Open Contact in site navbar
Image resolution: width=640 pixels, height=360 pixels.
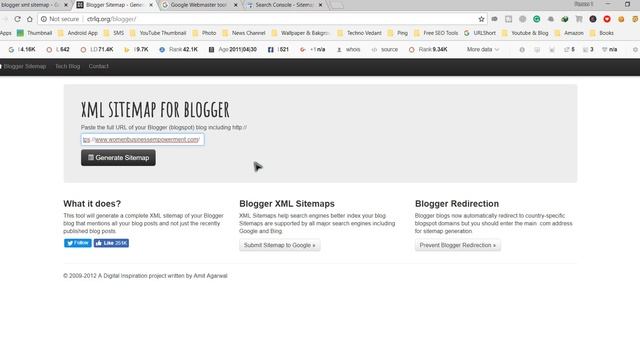[x=98, y=66]
